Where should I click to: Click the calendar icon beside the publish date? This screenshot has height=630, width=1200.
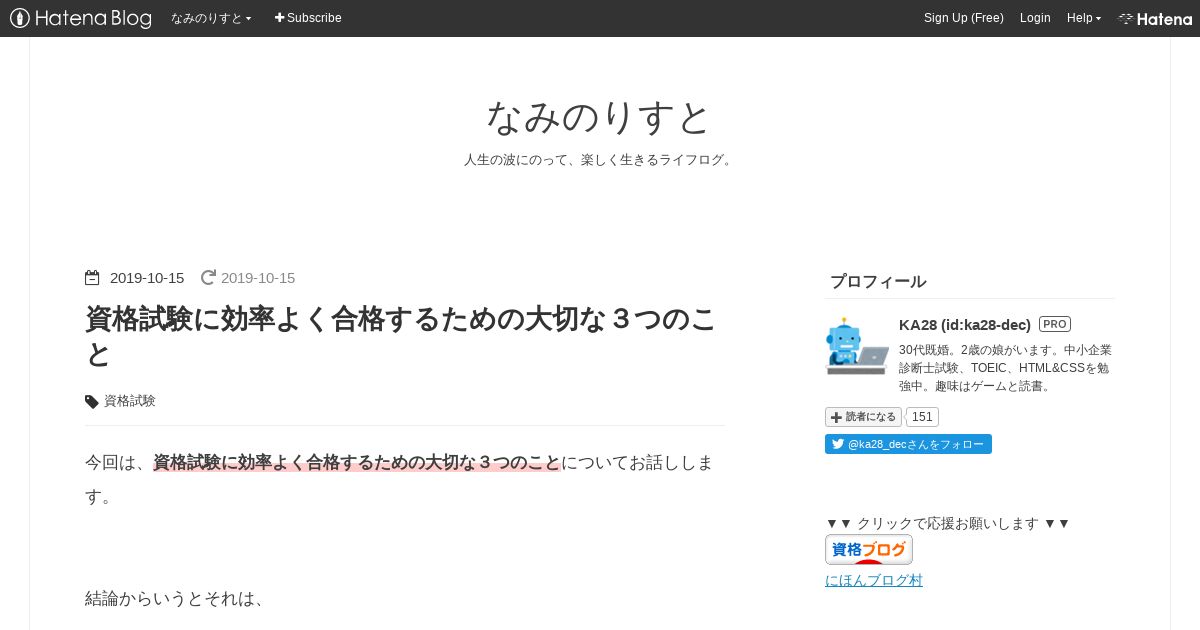(92, 278)
